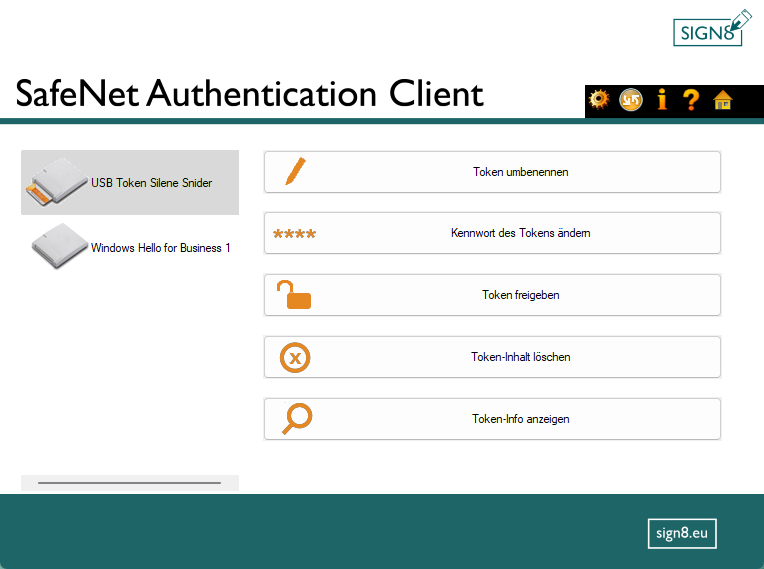Open Advanced View gear icon
This screenshot has height=569, width=764.
599,99
